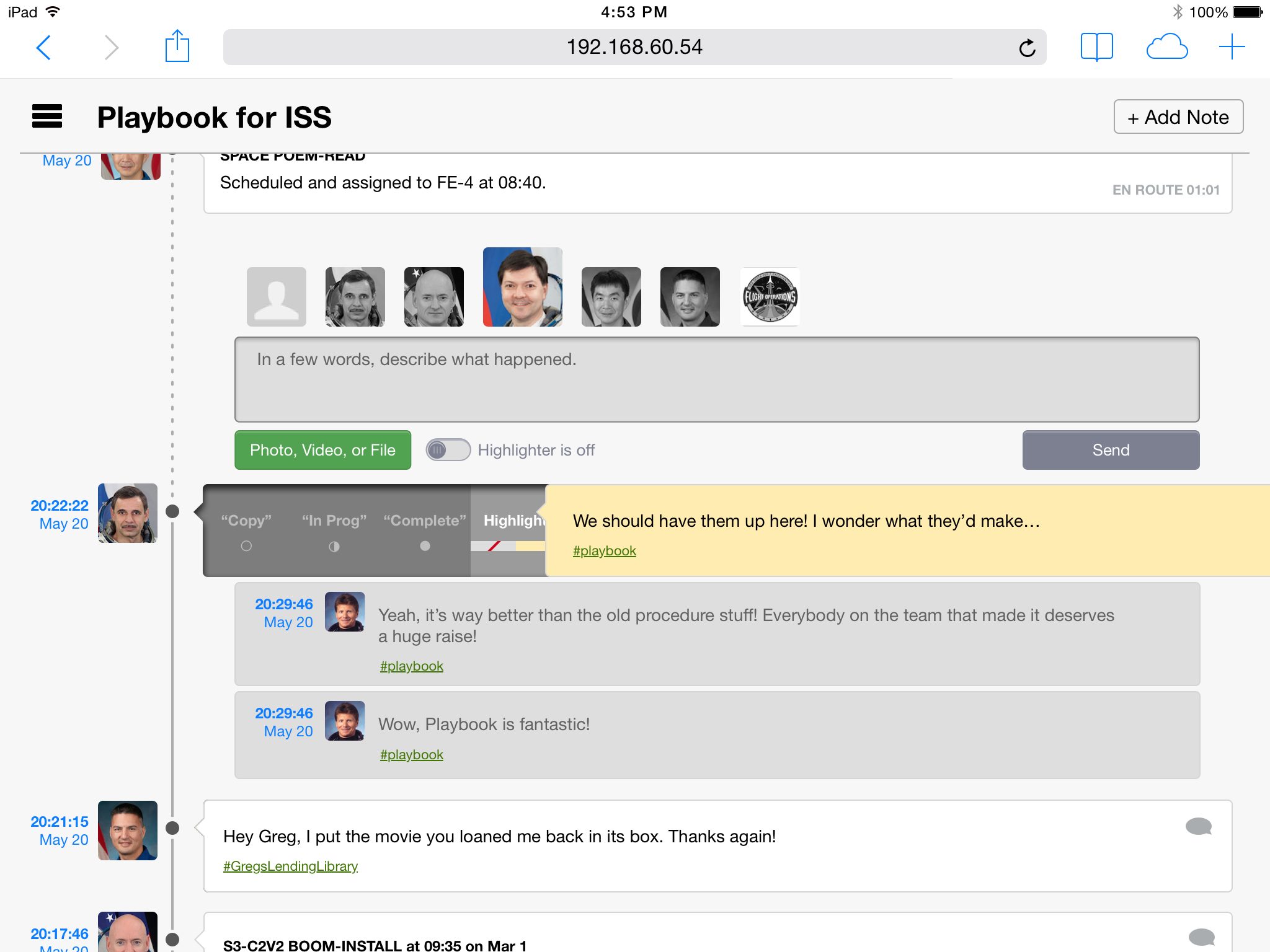The height and width of the screenshot is (952, 1270).
Task: Select the astronaut avatar right of the color portrait
Action: coord(611,297)
